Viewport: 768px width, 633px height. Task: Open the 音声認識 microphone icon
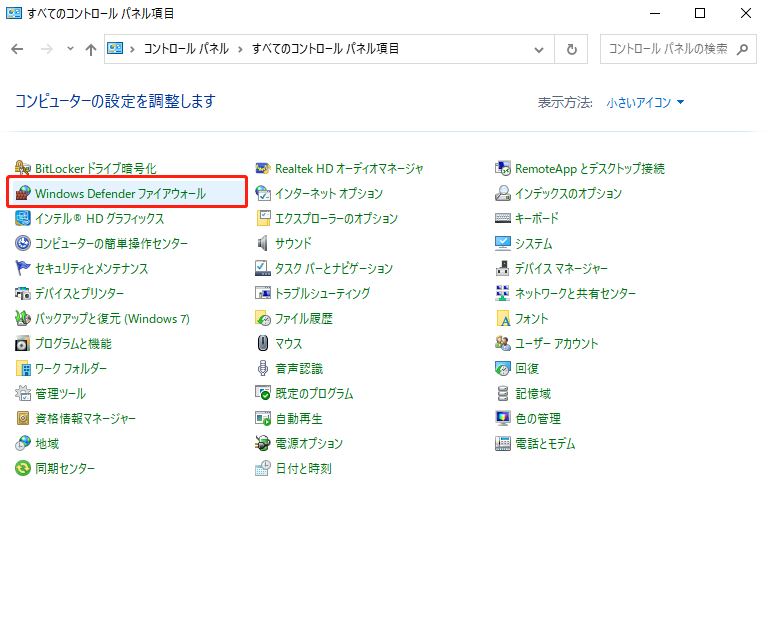263,368
